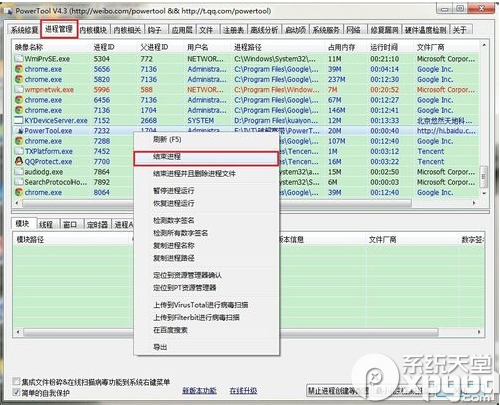Viewport: 500px width, 405px height.
Task: Click the QQProtect.exe penguin icon
Action: (x=19, y=161)
